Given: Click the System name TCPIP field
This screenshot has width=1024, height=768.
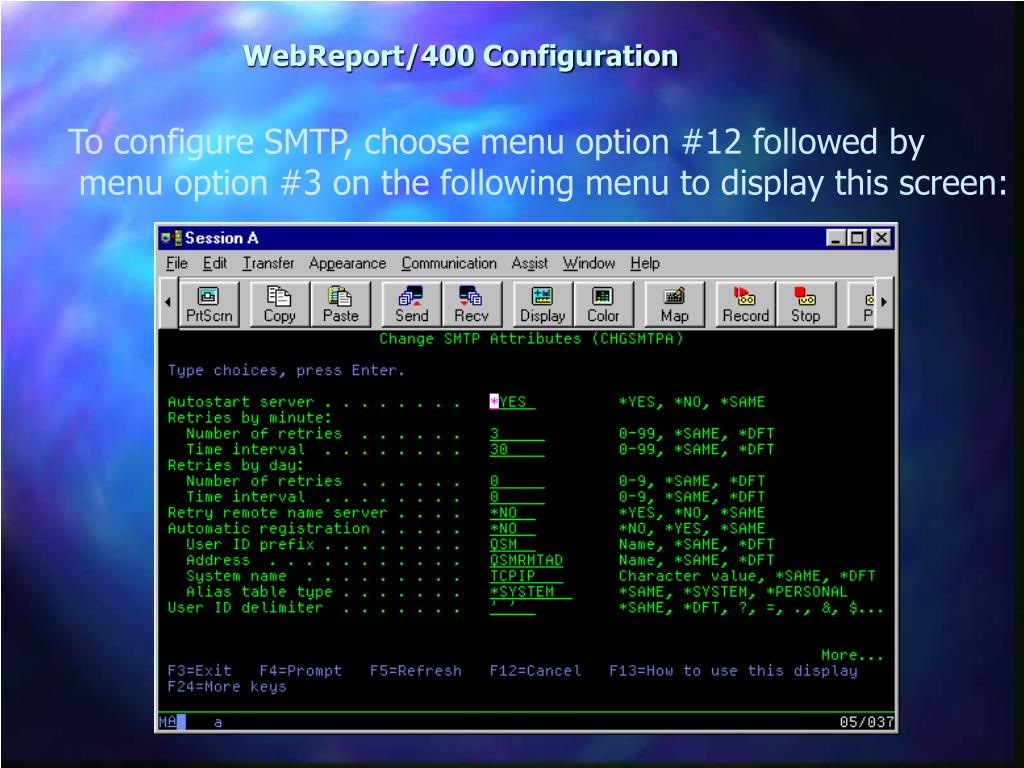Looking at the screenshot, I should 526,576.
